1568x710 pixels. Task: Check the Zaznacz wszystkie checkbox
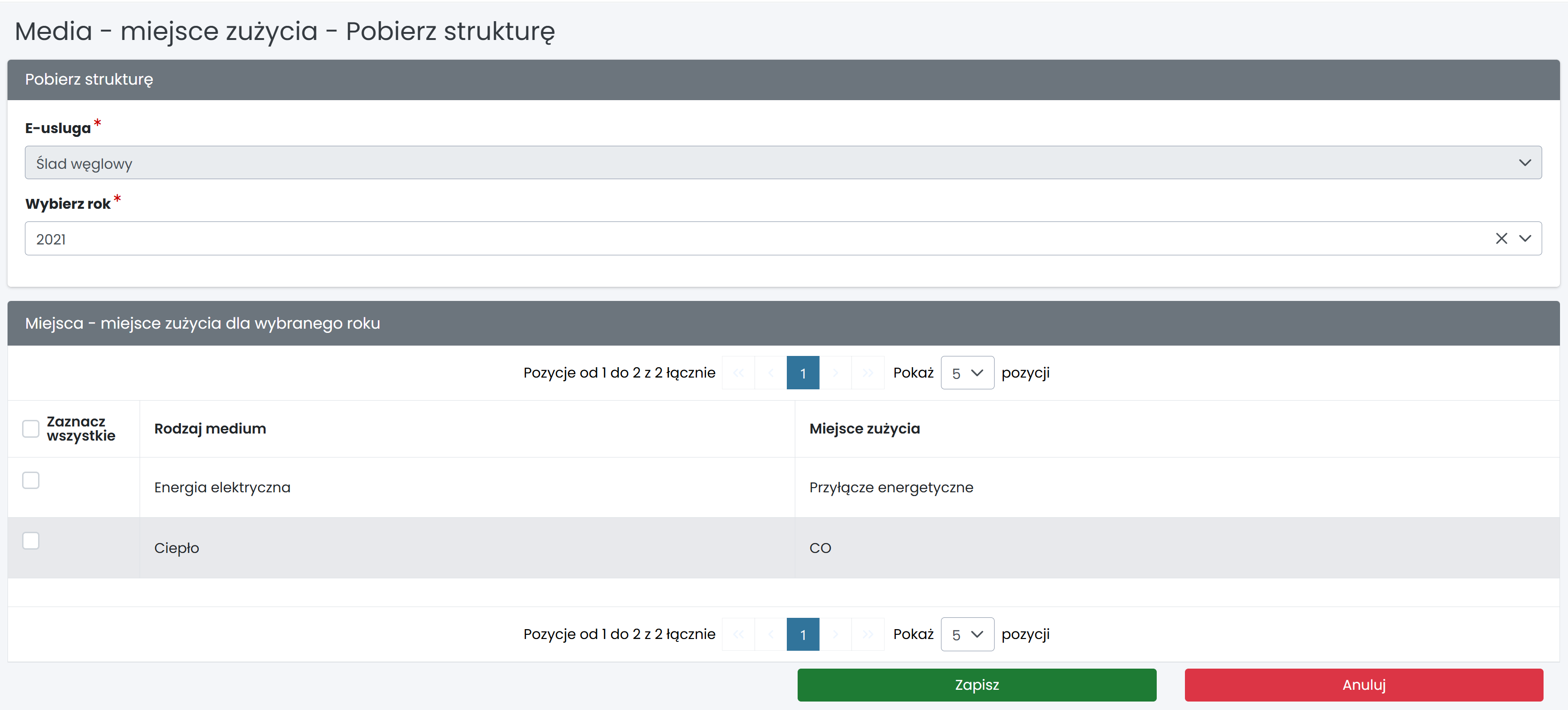click(31, 429)
